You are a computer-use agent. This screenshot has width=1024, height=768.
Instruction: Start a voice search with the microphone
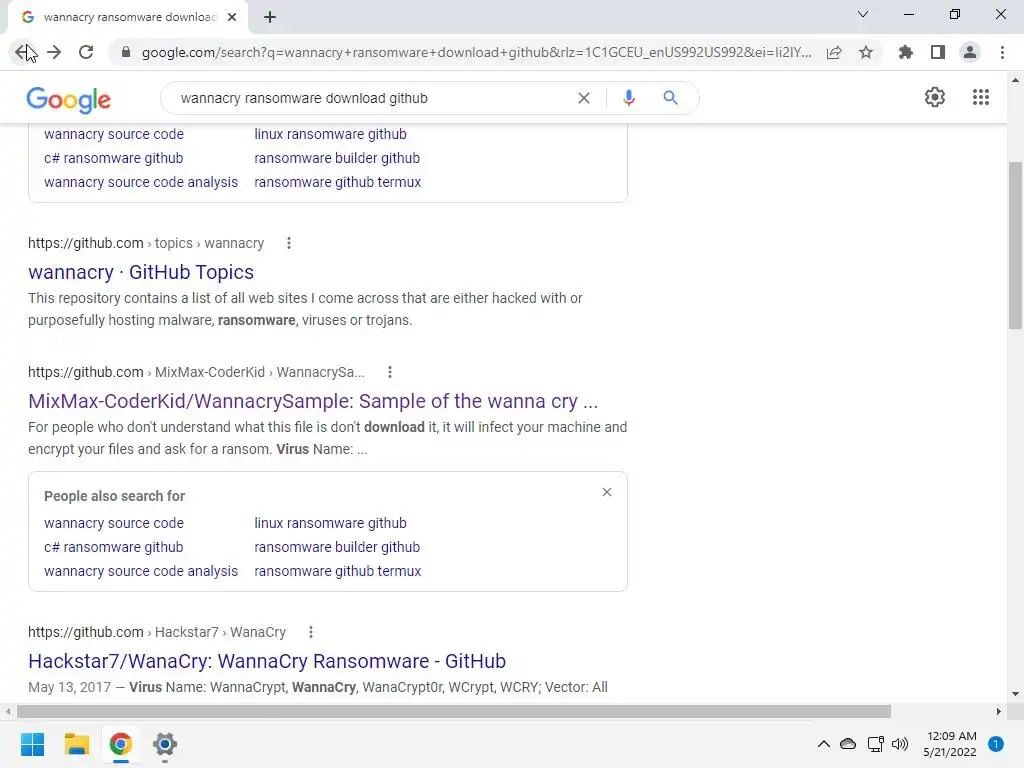tap(628, 98)
